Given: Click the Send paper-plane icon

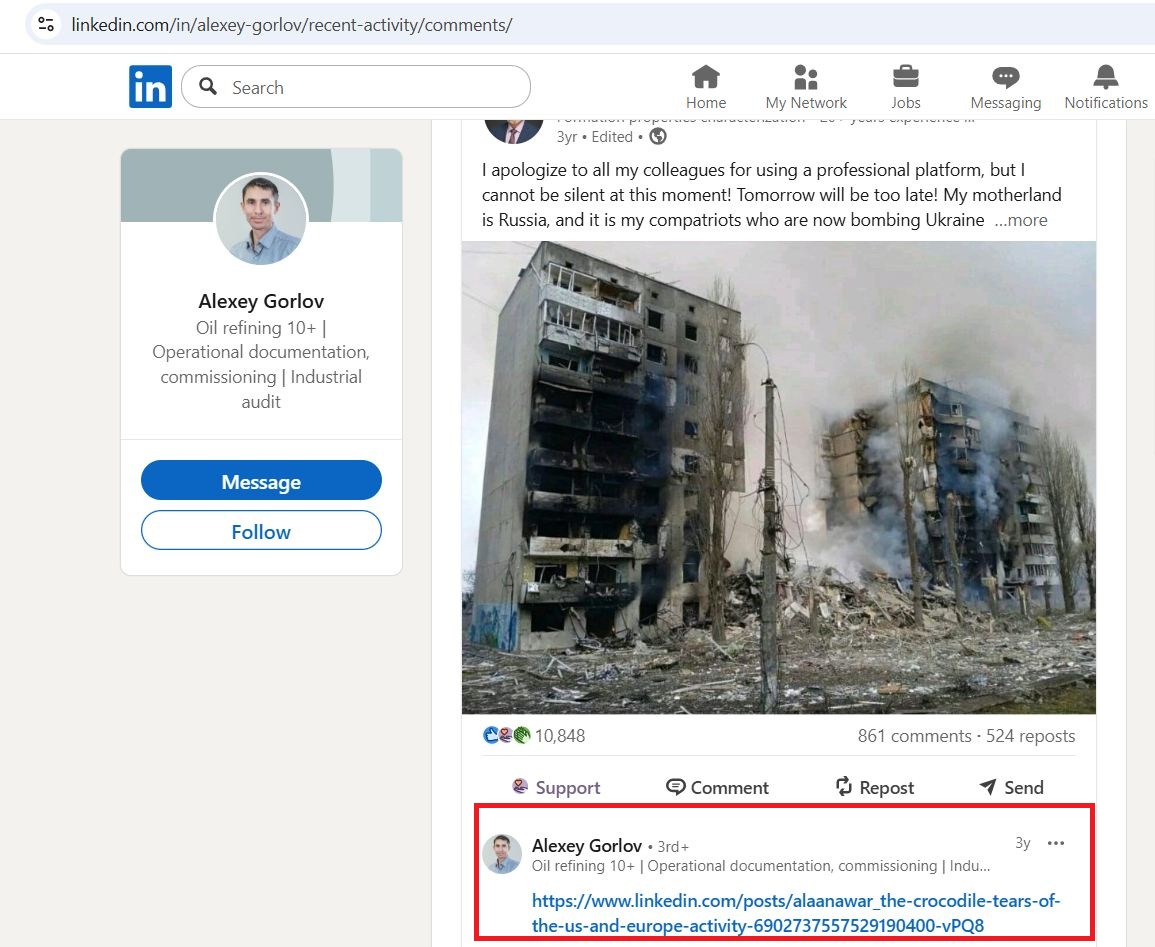Looking at the screenshot, I should point(988,787).
